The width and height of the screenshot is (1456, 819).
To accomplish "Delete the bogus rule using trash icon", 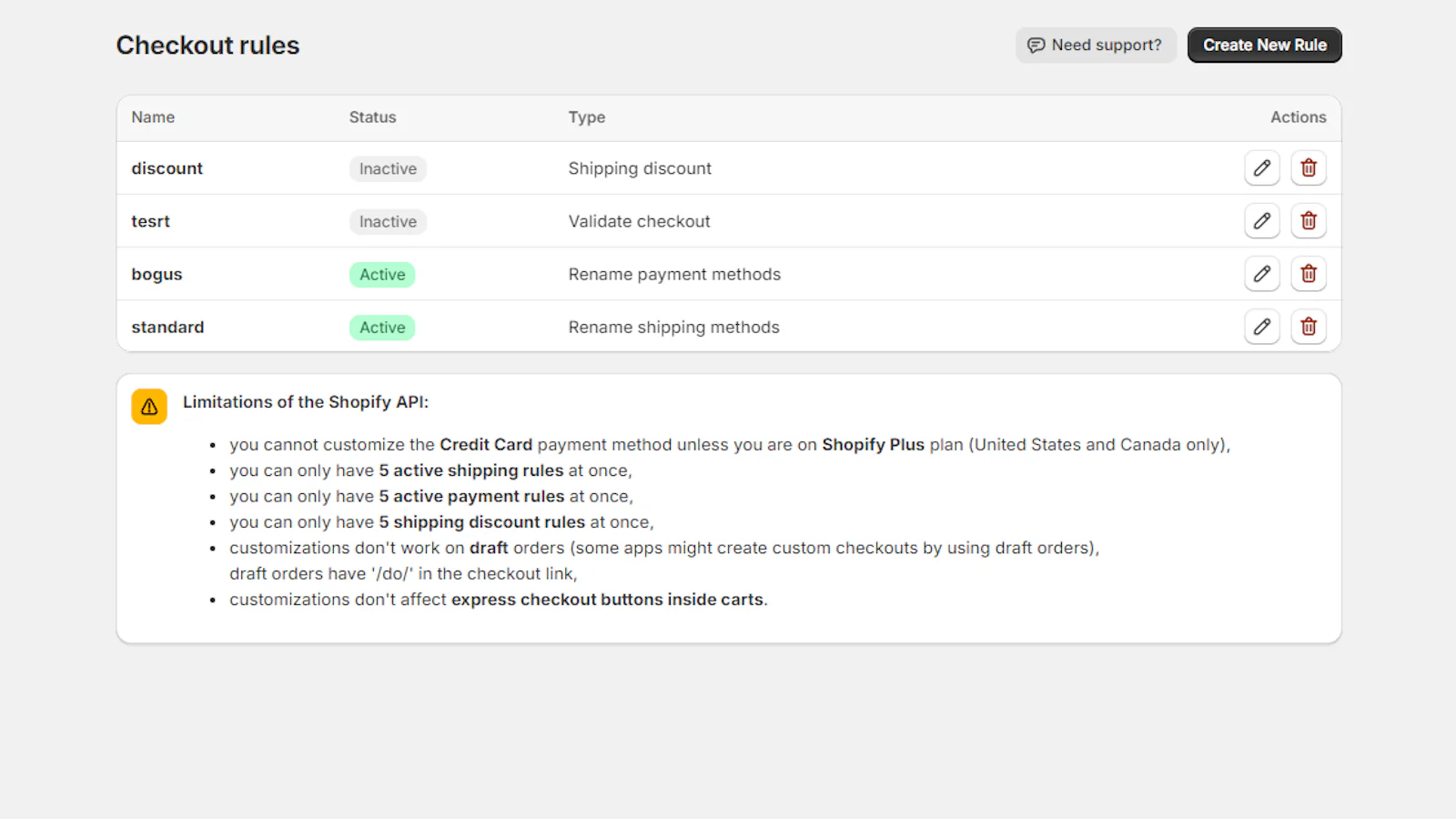I will (1309, 274).
